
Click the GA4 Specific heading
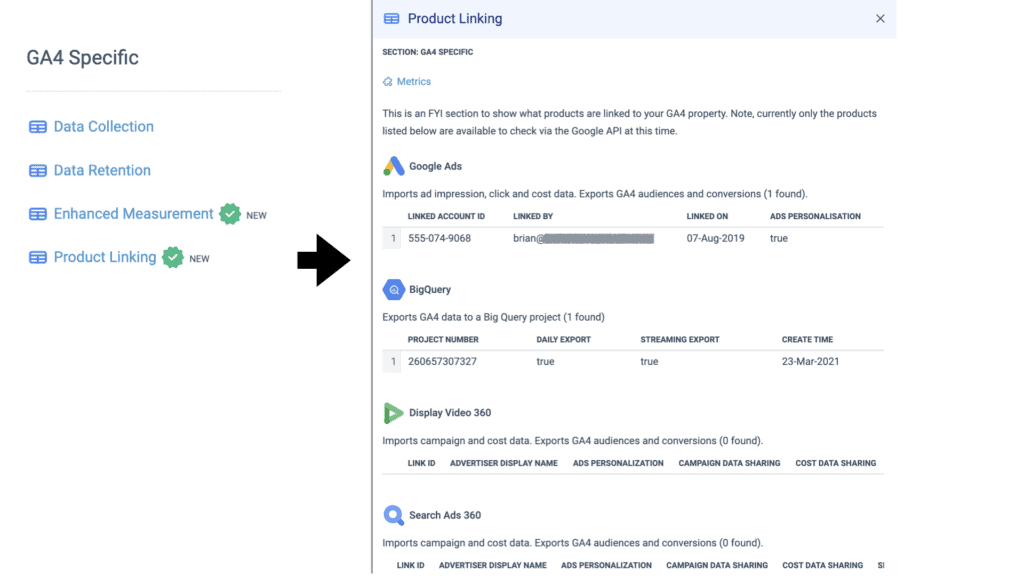click(x=82, y=57)
